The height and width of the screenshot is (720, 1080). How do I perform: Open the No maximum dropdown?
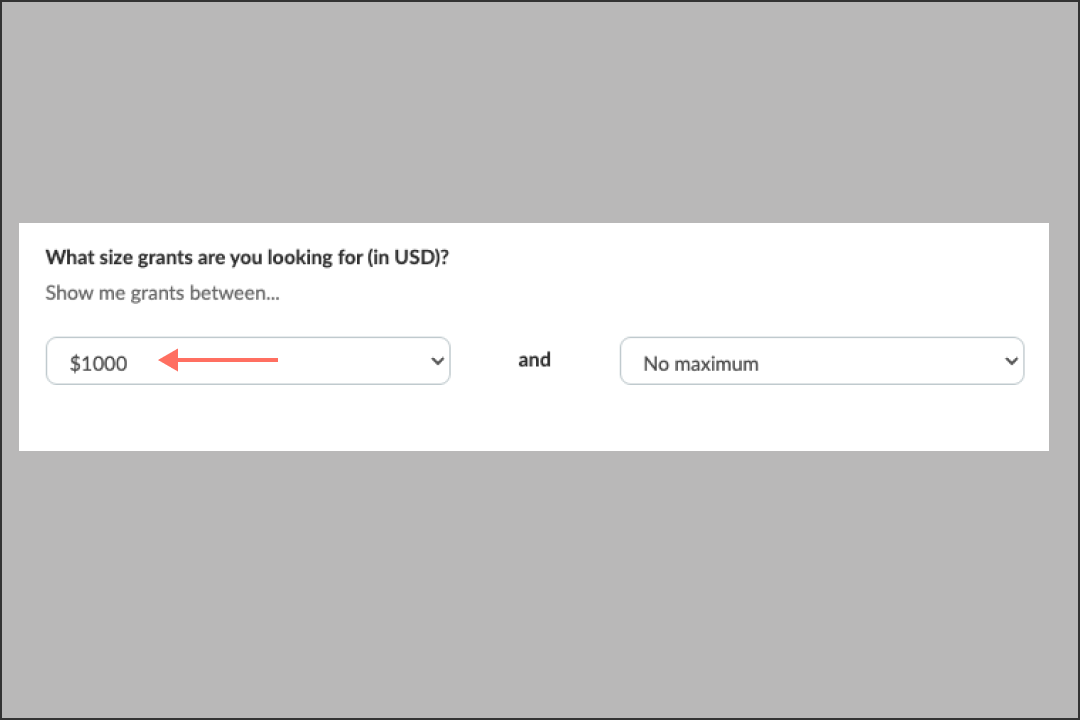pyautogui.click(x=822, y=361)
